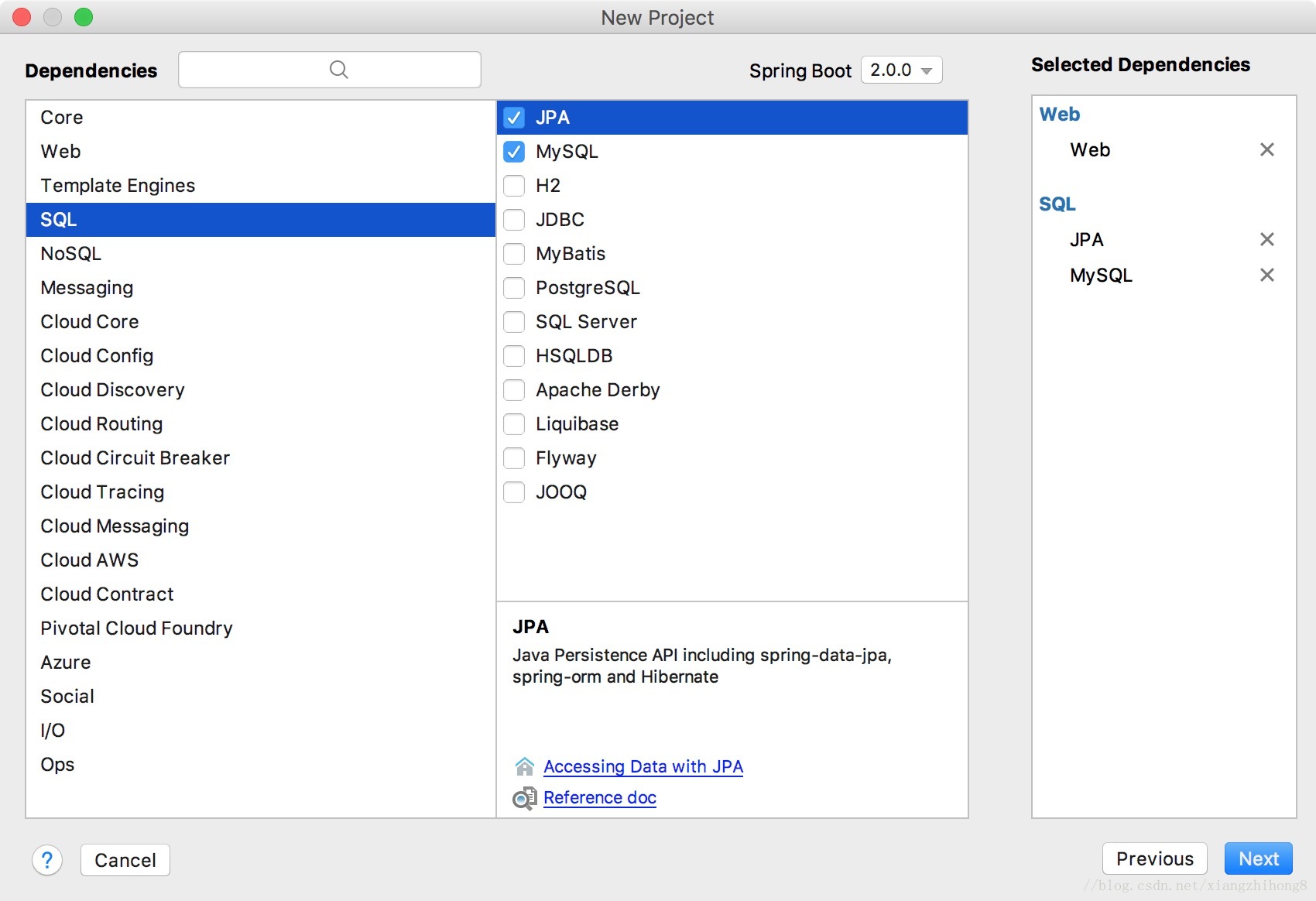This screenshot has width=1316, height=901.
Task: Open the Spring Boot version dropdown
Action: point(901,70)
